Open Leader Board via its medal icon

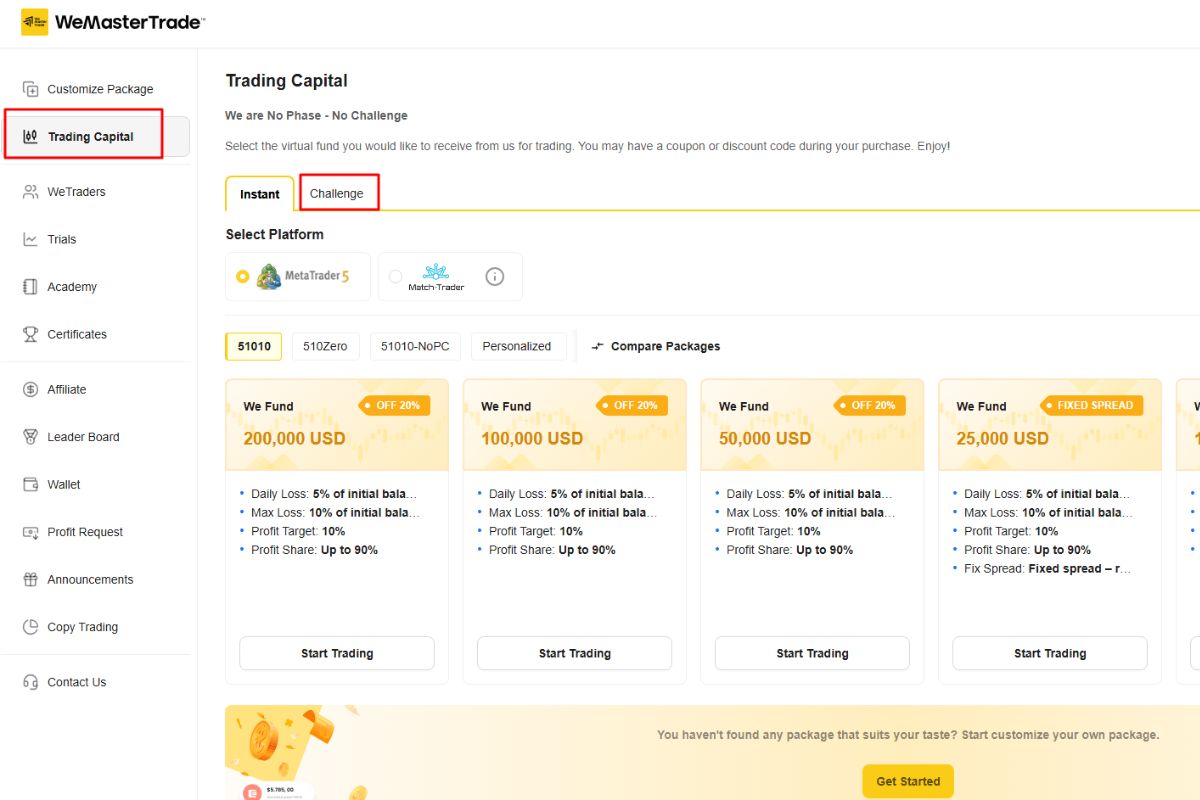[30, 437]
